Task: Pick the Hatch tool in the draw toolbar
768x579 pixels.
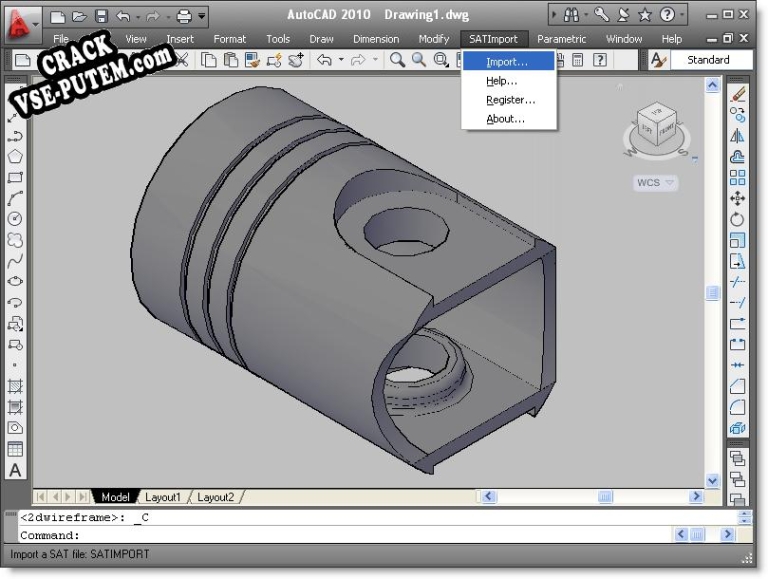Action: pyautogui.click(x=15, y=386)
